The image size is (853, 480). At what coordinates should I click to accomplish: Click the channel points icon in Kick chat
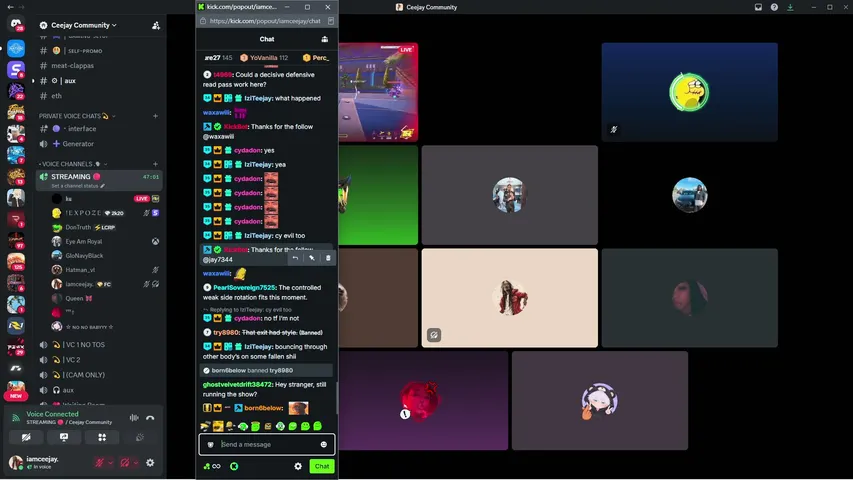212,466
